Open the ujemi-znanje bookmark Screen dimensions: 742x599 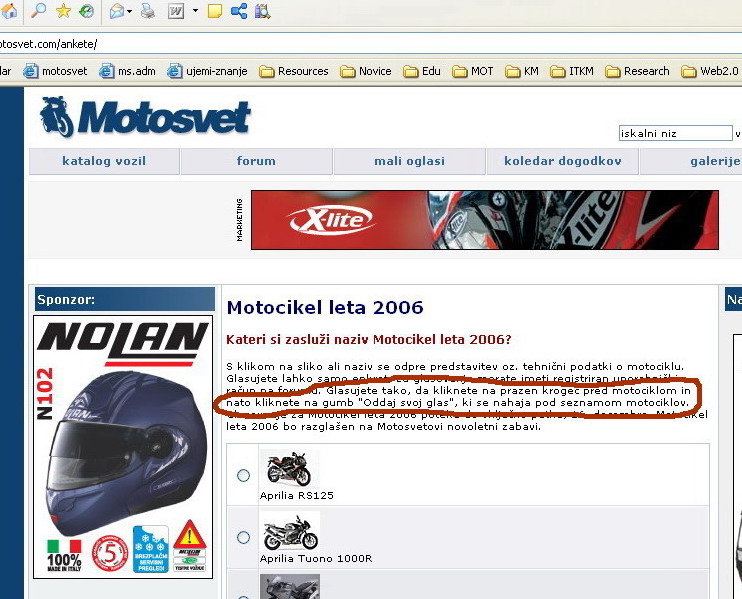click(208, 71)
